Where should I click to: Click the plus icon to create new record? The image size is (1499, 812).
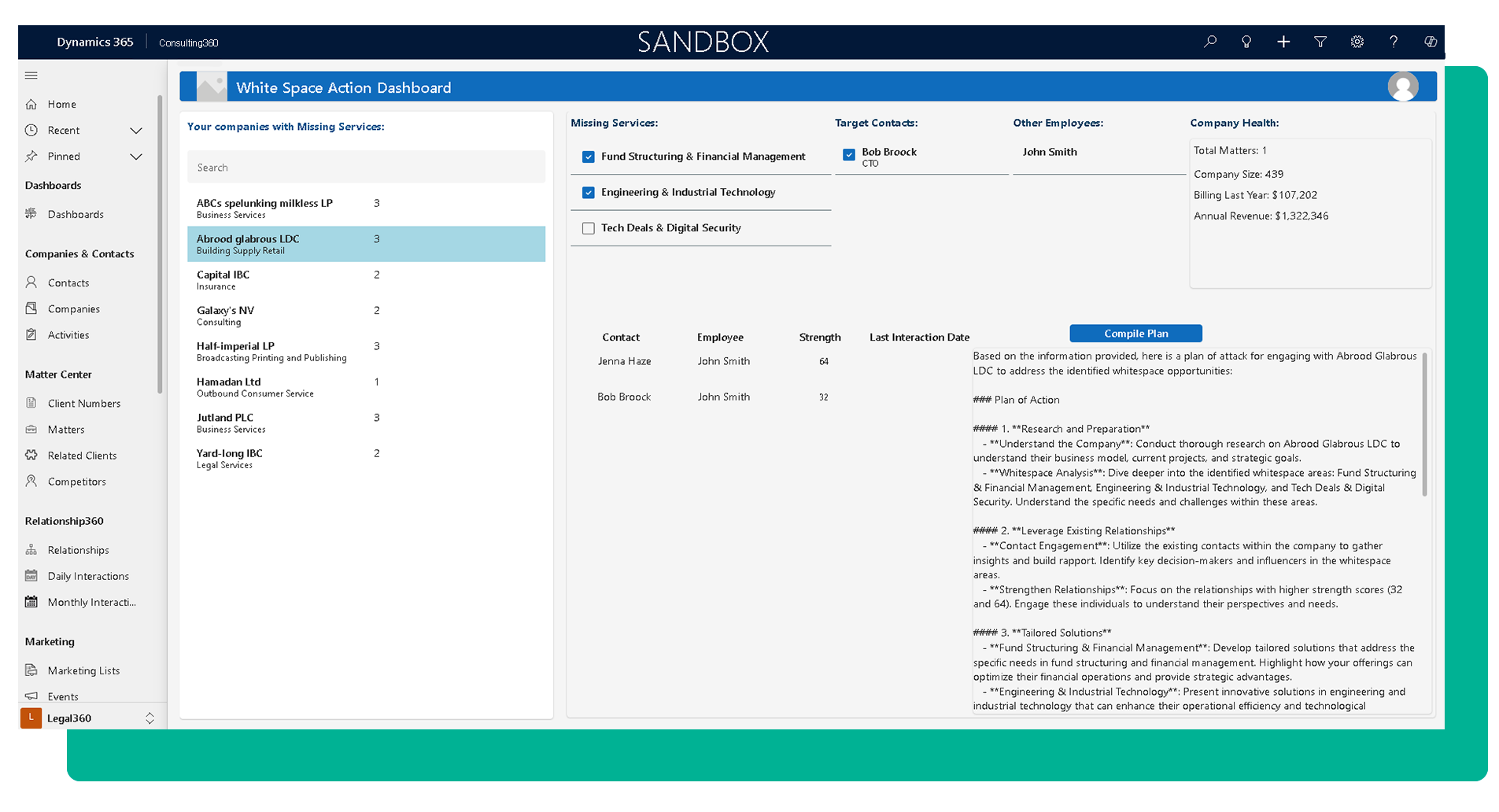(x=1283, y=42)
